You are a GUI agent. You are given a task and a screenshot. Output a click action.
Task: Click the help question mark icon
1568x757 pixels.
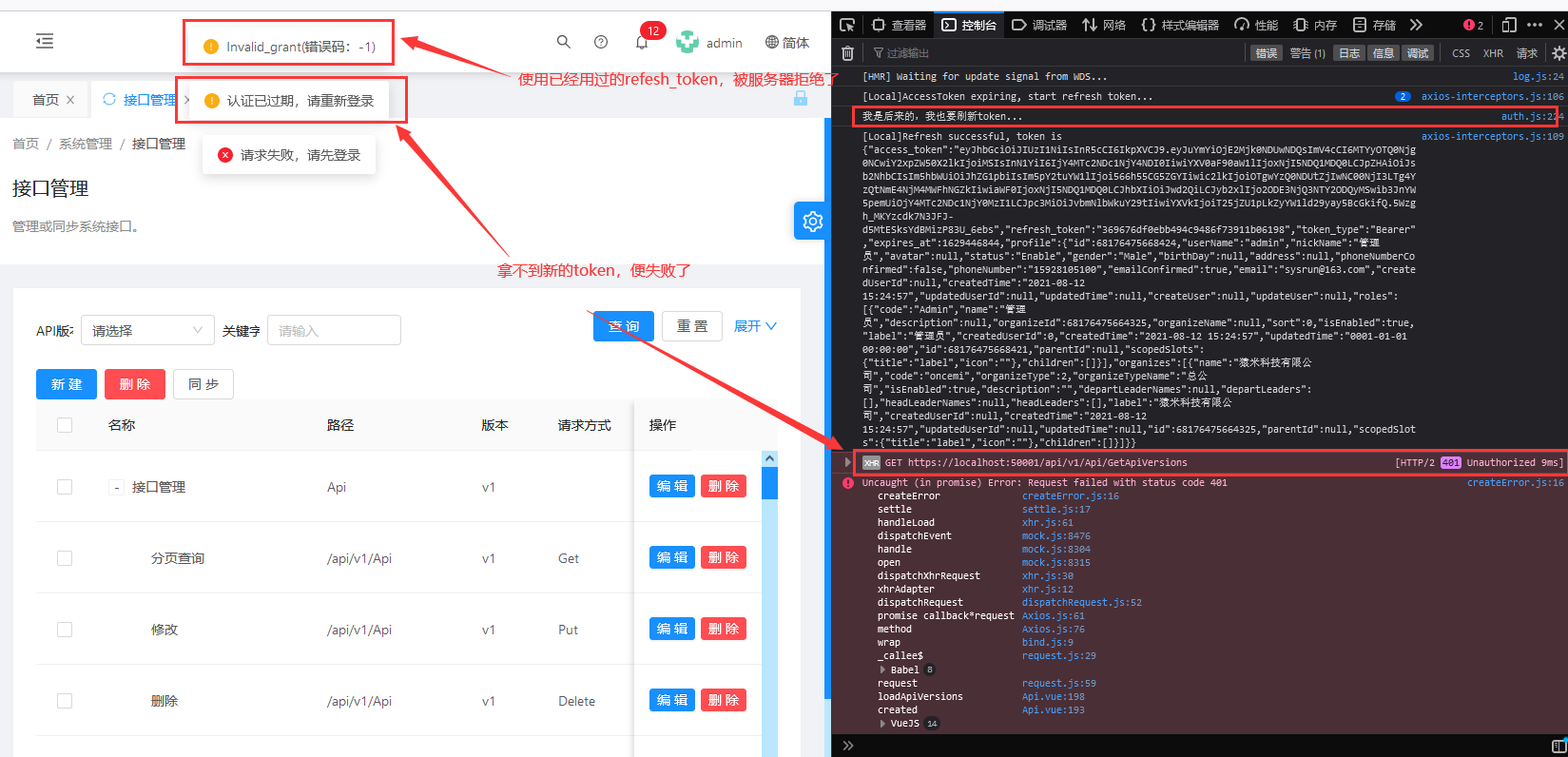pyautogui.click(x=601, y=42)
